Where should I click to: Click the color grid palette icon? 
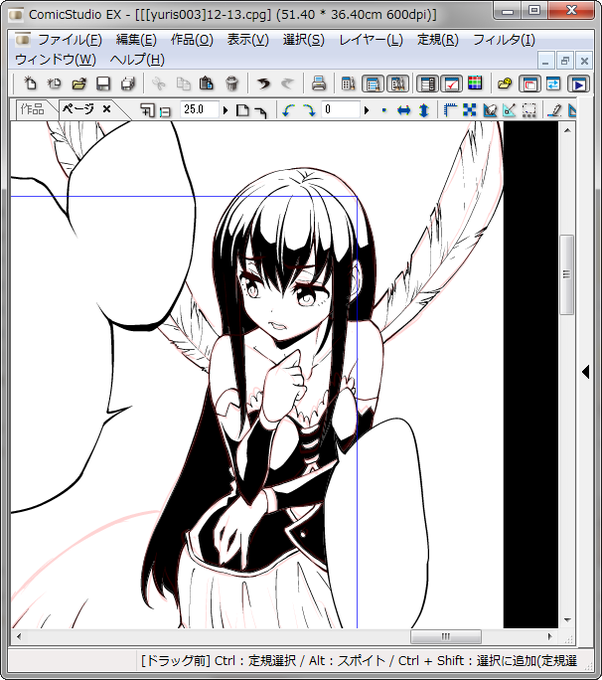[x=475, y=83]
